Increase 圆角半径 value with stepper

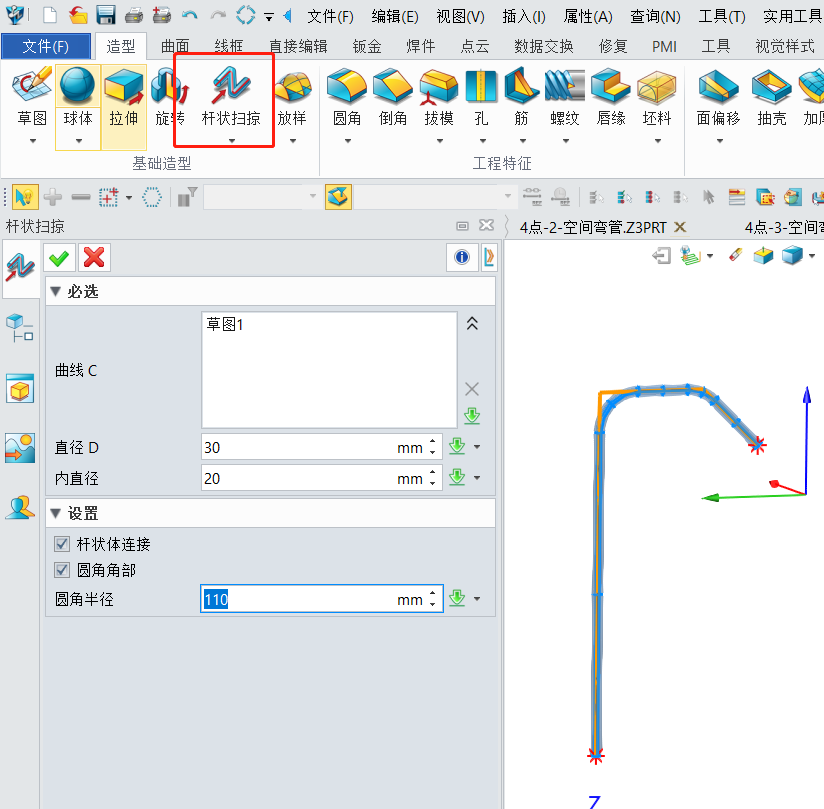432,594
